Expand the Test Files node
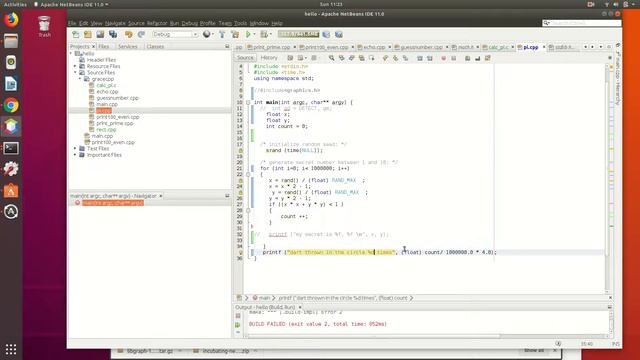Viewport: 640px width, 360px height. (x=76, y=149)
